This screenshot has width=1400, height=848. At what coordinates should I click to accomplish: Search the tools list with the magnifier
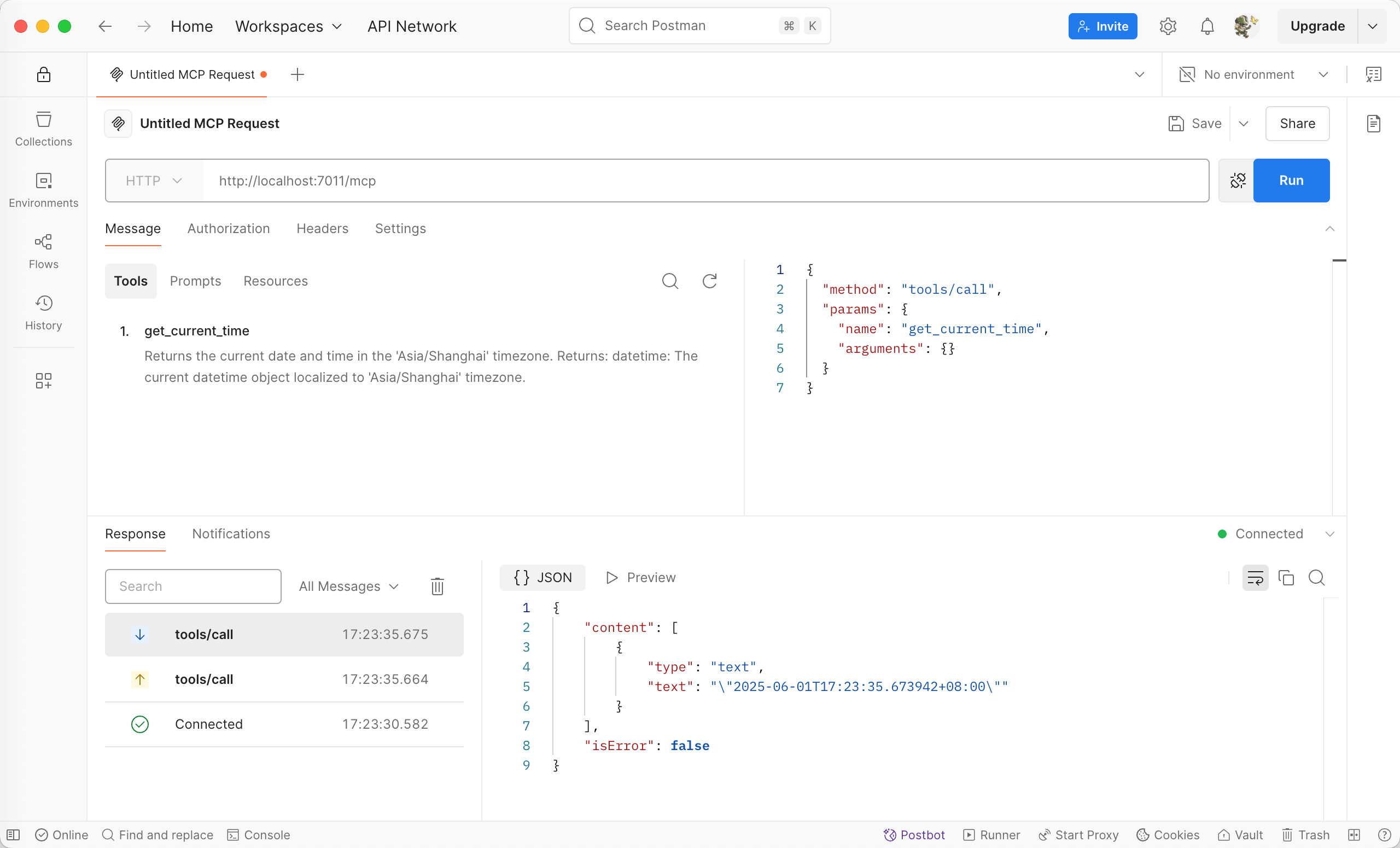pos(670,281)
